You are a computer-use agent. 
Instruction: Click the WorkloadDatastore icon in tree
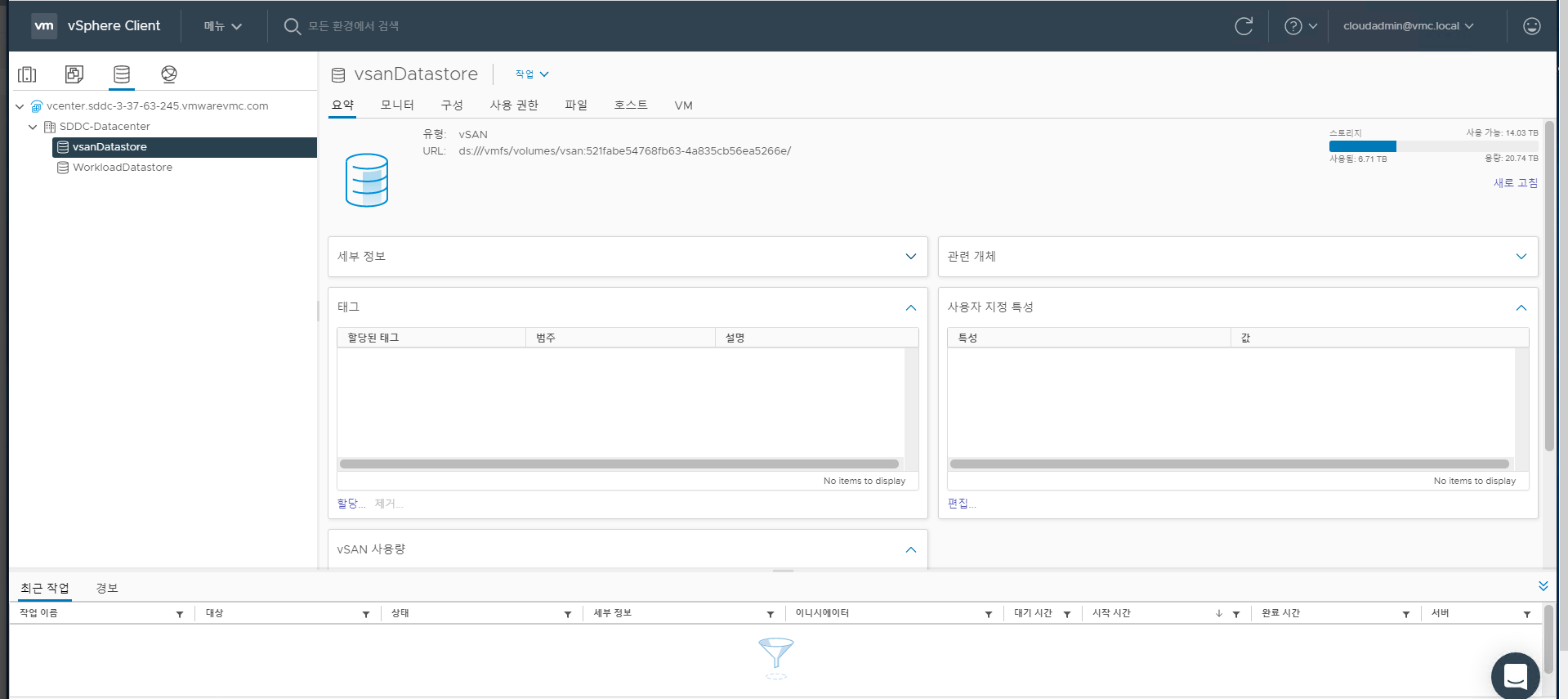[63, 168]
